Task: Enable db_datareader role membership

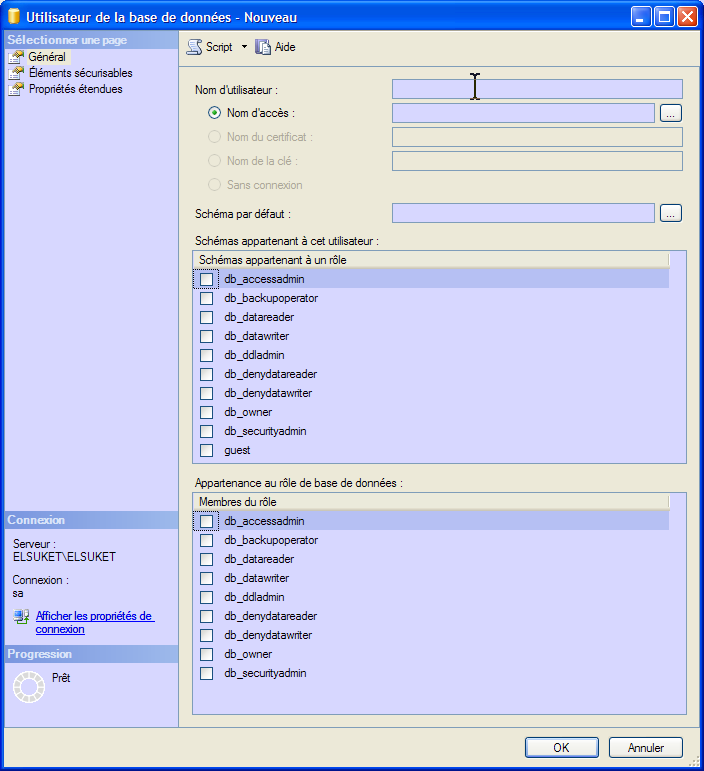Action: tap(206, 559)
